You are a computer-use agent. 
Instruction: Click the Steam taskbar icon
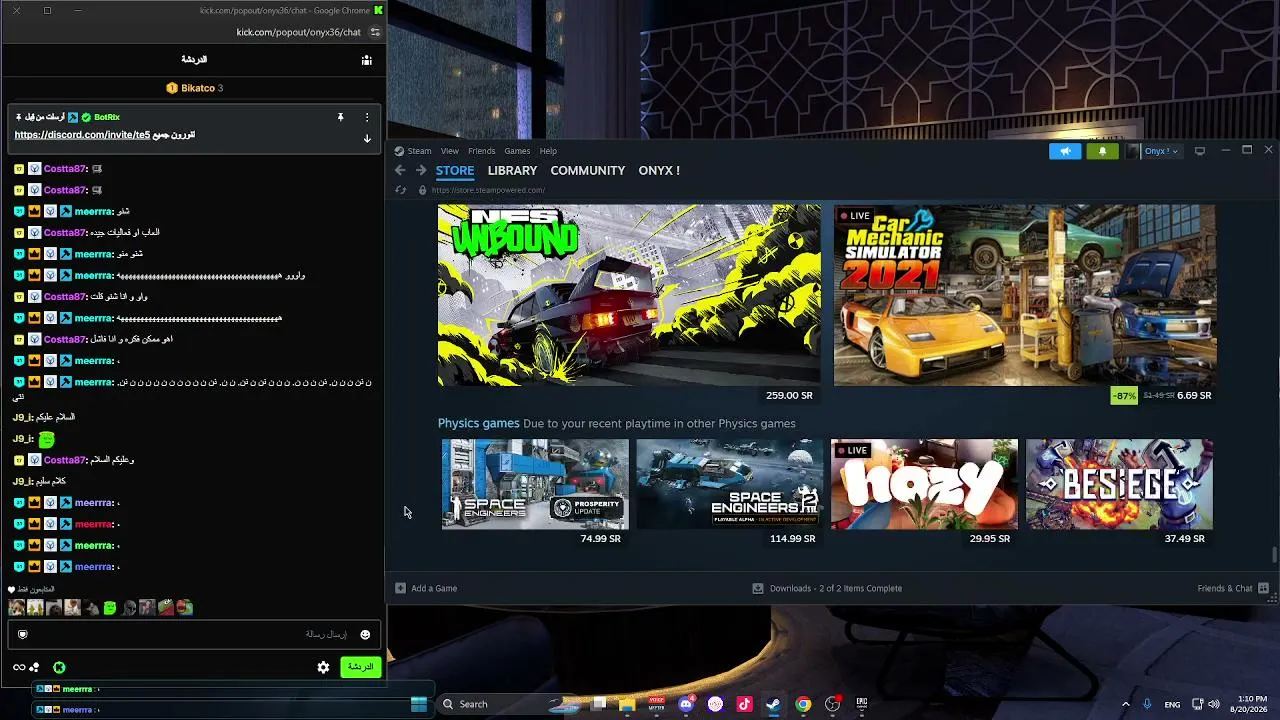click(x=773, y=704)
